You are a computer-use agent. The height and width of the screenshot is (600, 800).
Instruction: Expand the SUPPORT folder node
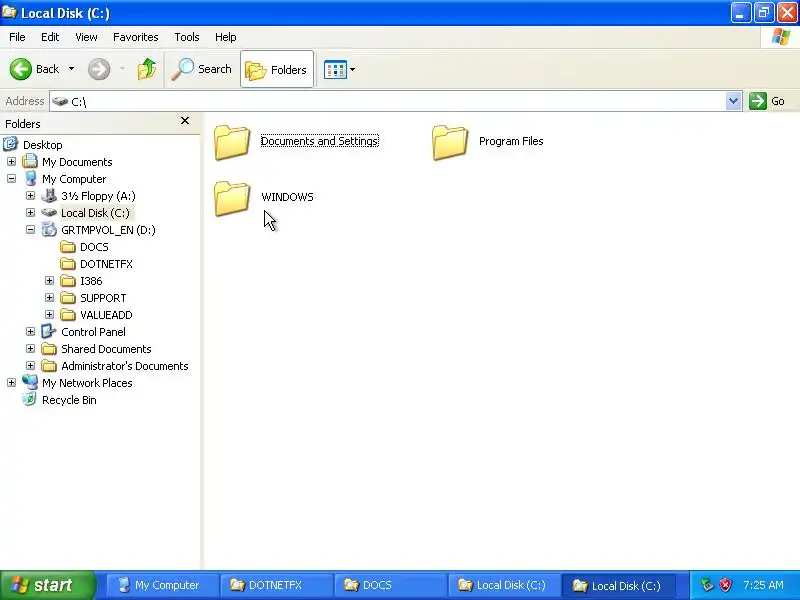pyautogui.click(x=49, y=297)
